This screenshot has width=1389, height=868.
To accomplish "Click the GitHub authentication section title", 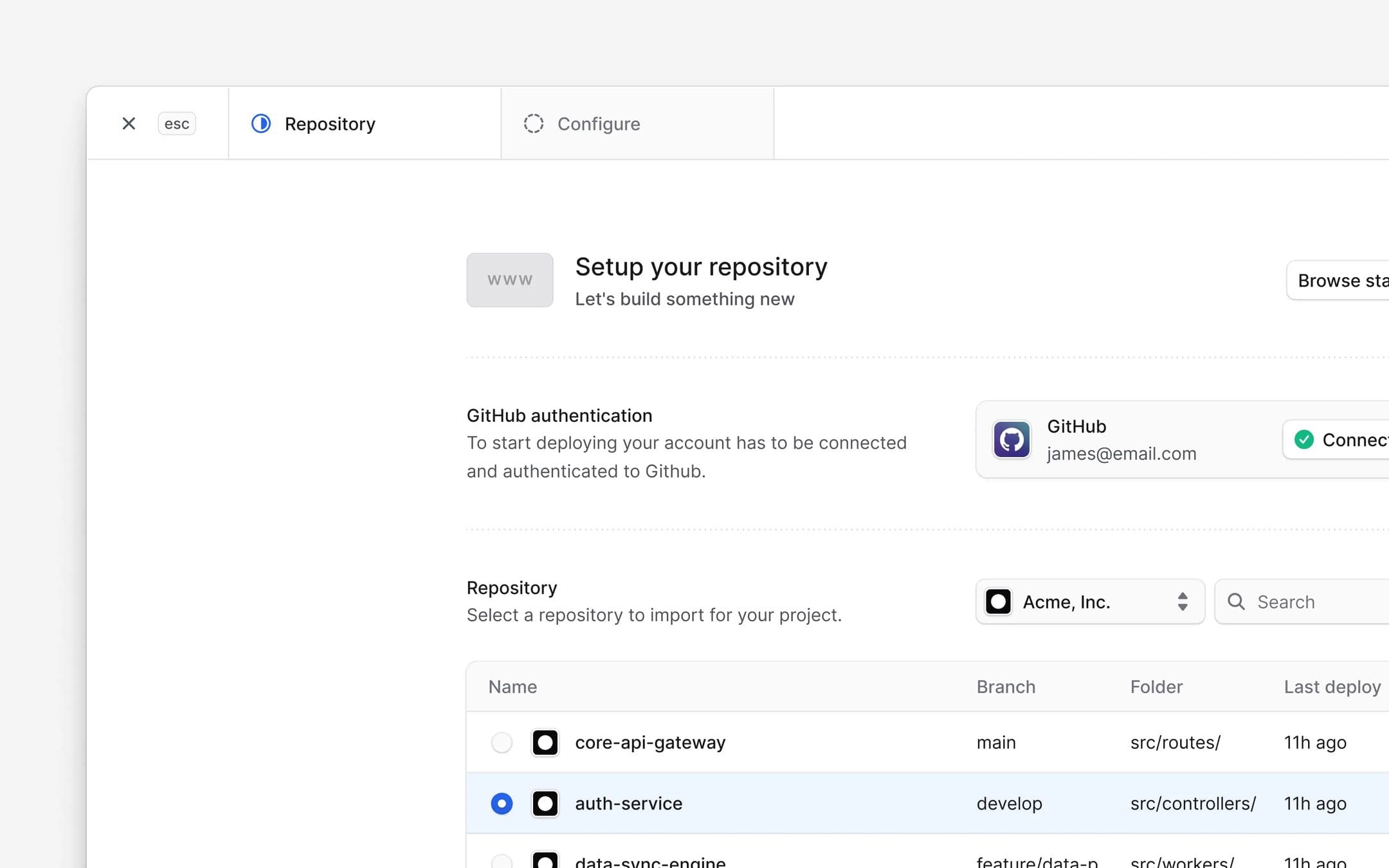I will (x=559, y=415).
